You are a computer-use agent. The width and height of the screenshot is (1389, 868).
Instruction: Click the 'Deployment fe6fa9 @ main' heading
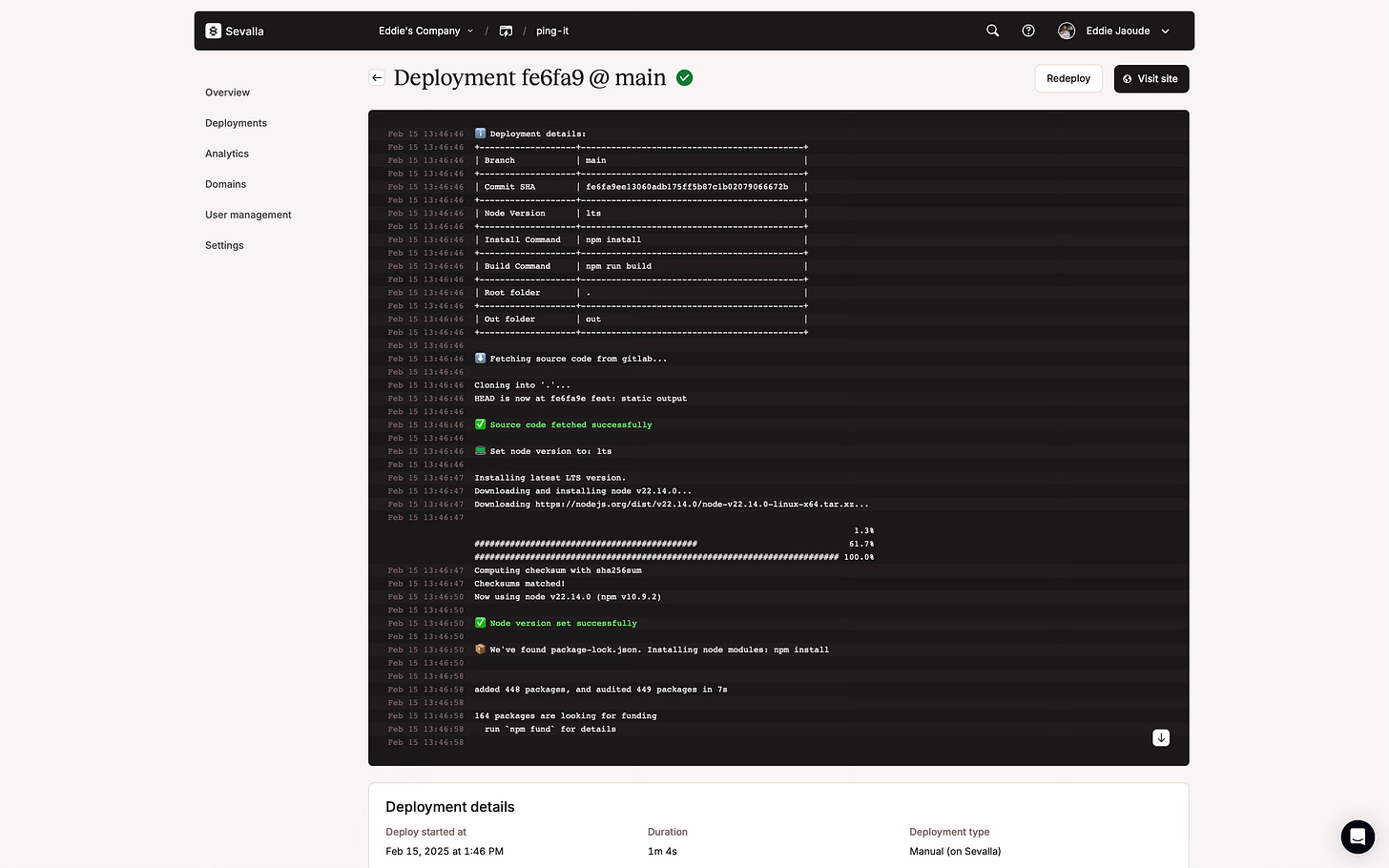tap(529, 78)
